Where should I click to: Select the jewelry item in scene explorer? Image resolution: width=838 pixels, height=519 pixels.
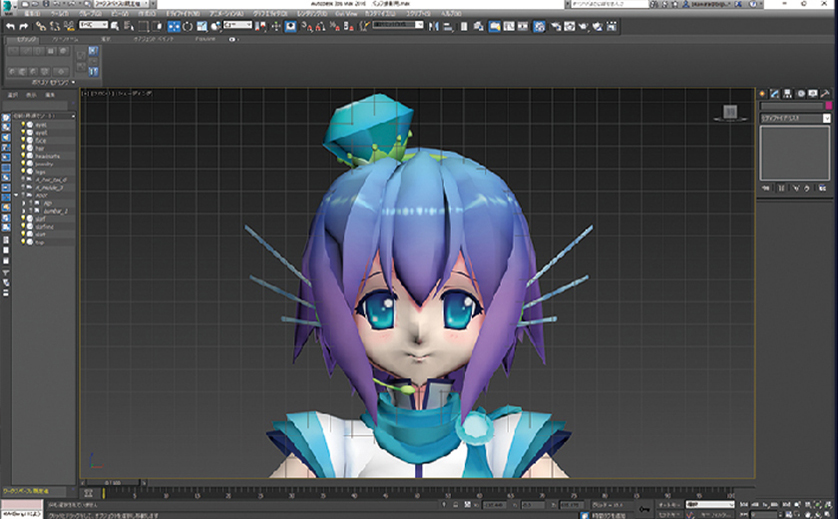[x=44, y=164]
